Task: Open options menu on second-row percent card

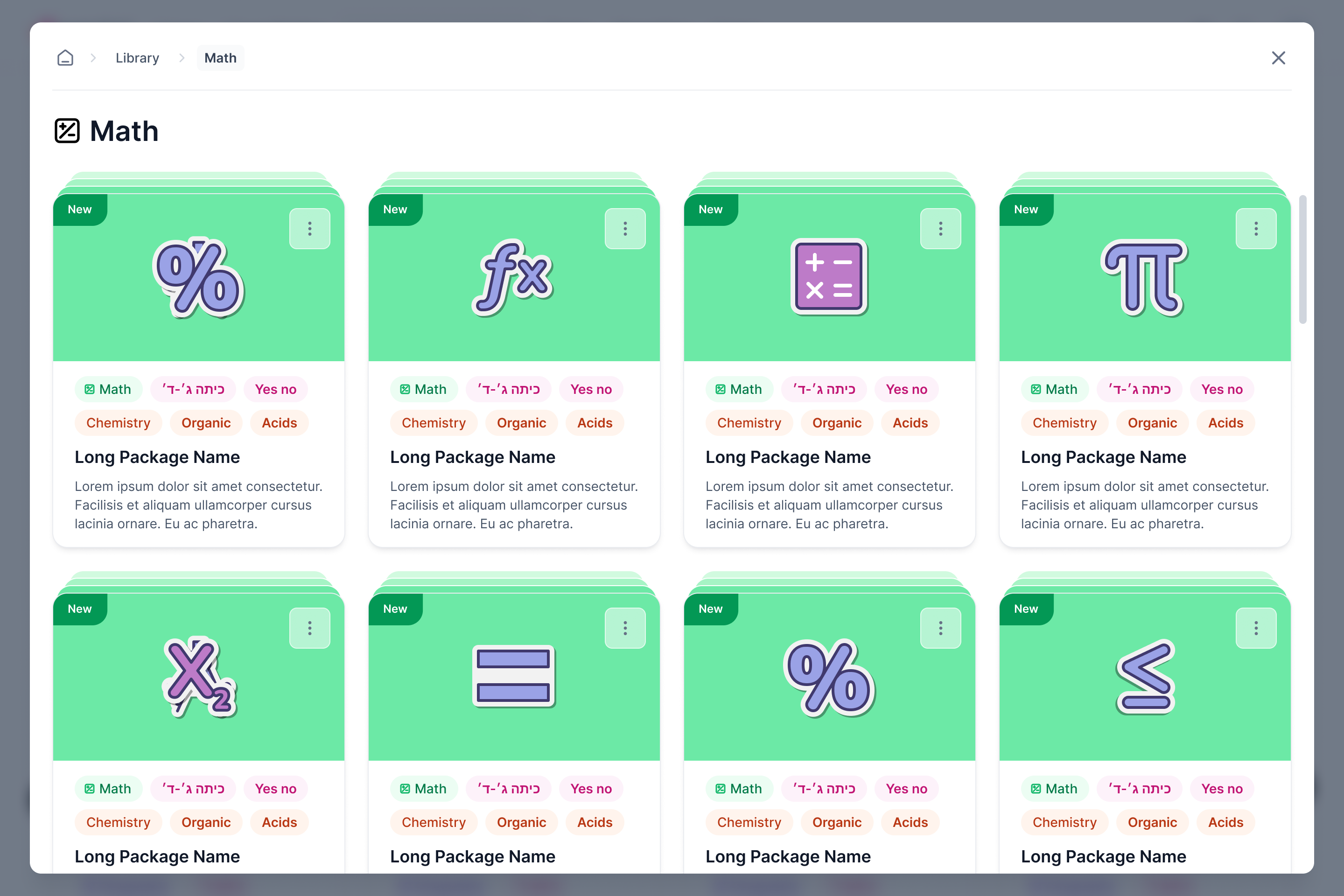Action: 941,628
